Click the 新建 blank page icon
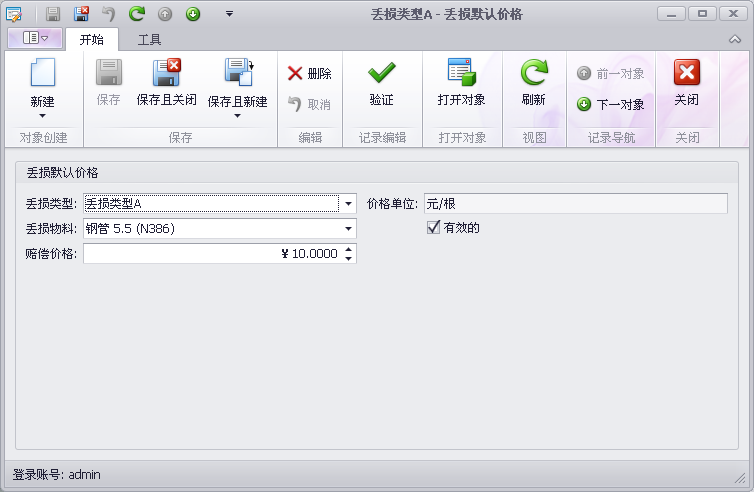The width and height of the screenshot is (754, 492). pyautogui.click(x=43, y=73)
